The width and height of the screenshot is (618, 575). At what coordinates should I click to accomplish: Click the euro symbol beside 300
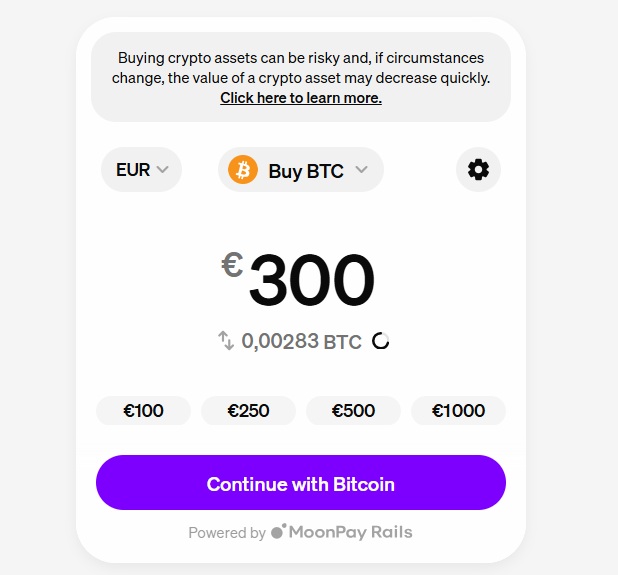point(232,267)
